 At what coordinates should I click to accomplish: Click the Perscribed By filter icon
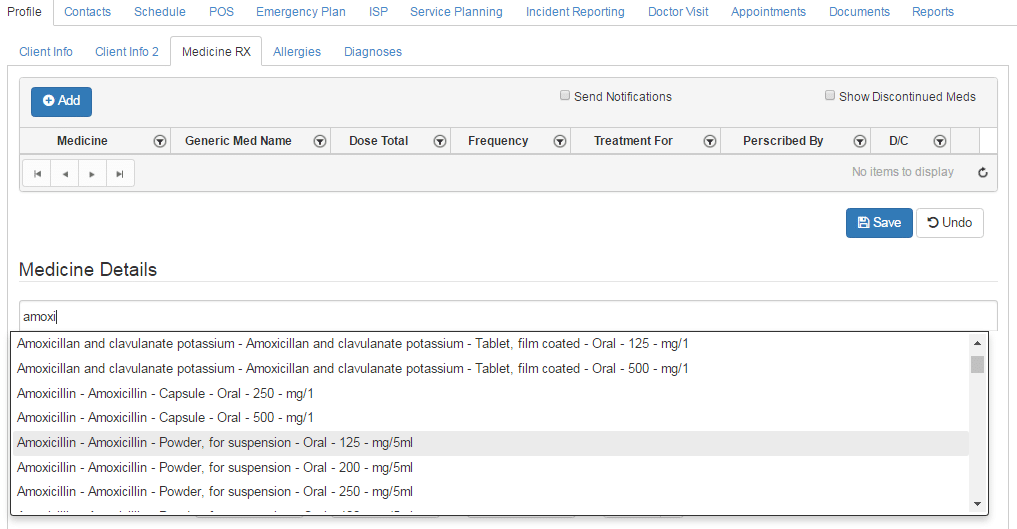click(x=859, y=141)
